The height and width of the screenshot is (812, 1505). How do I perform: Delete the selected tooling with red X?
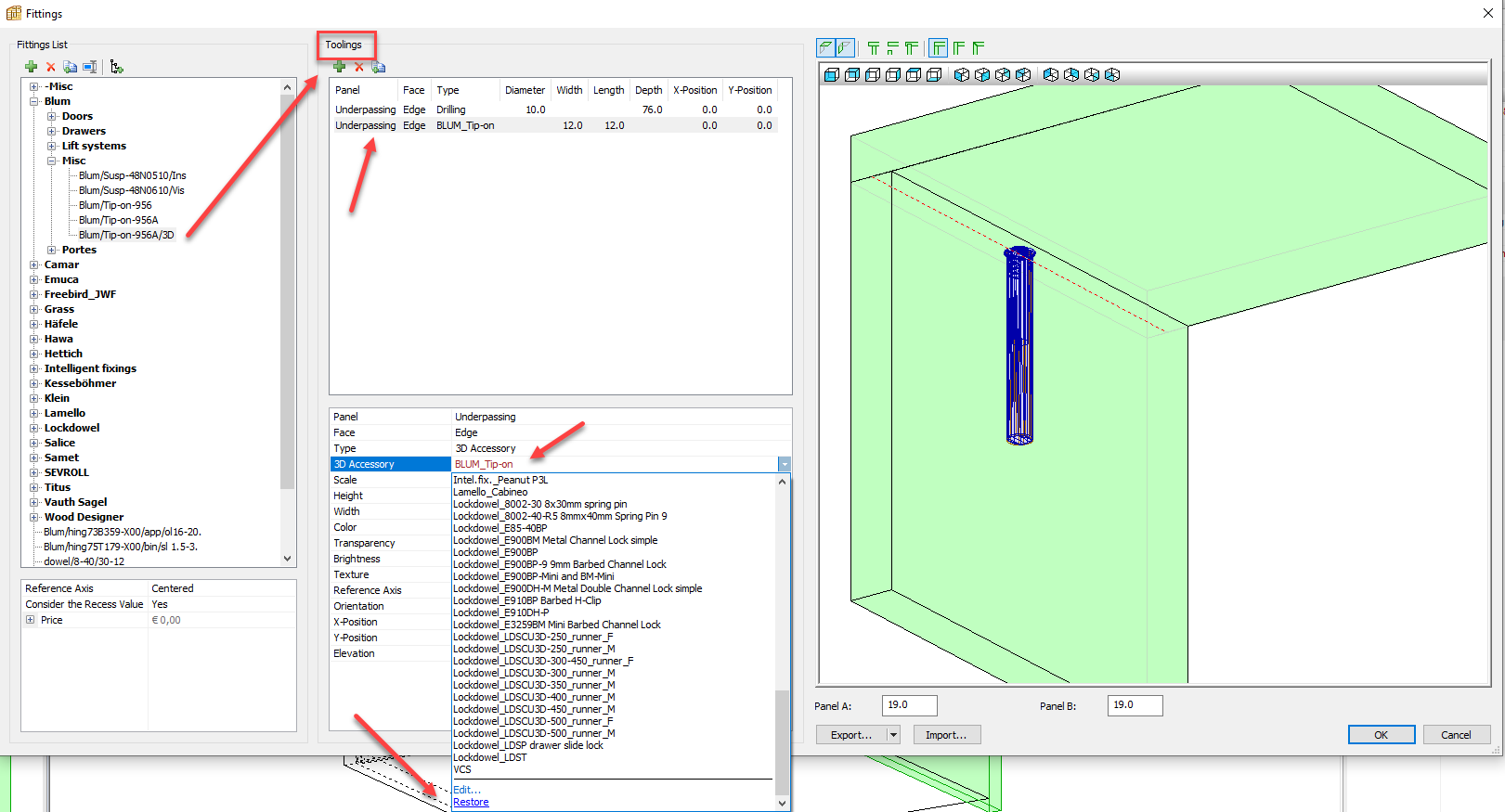359,67
